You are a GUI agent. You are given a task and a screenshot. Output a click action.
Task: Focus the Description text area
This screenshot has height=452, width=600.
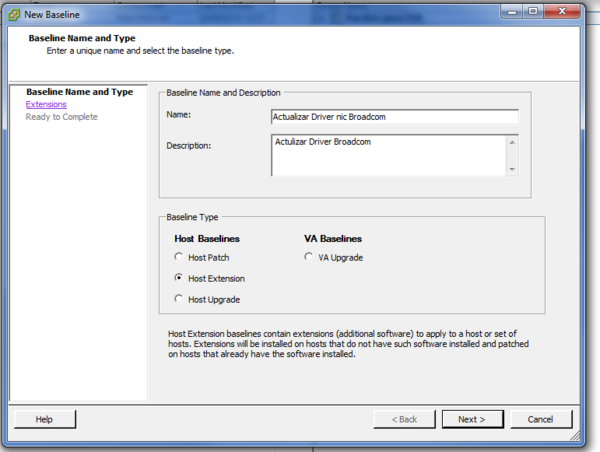pos(388,155)
